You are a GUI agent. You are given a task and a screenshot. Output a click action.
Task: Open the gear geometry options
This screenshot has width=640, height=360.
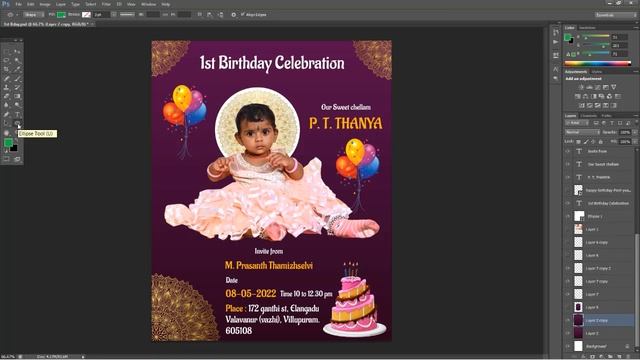point(233,15)
